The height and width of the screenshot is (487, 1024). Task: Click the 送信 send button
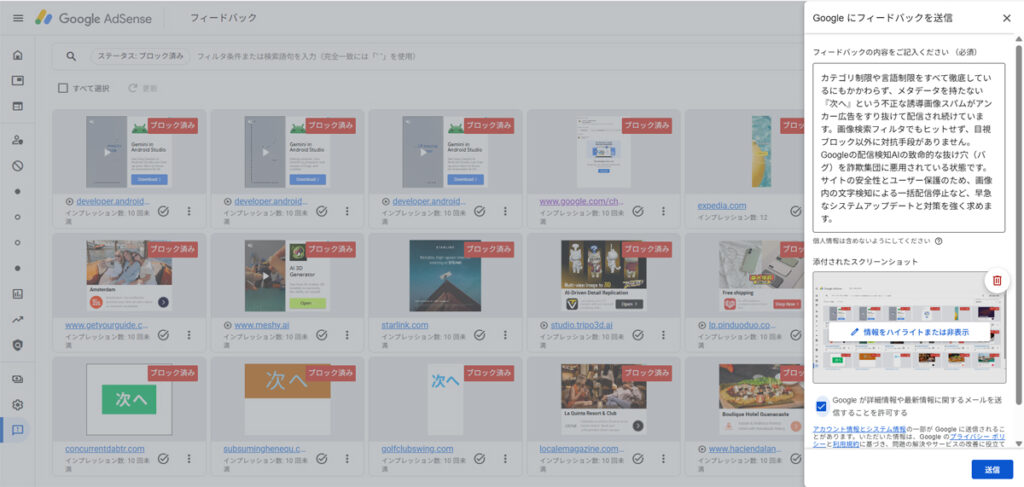991,469
